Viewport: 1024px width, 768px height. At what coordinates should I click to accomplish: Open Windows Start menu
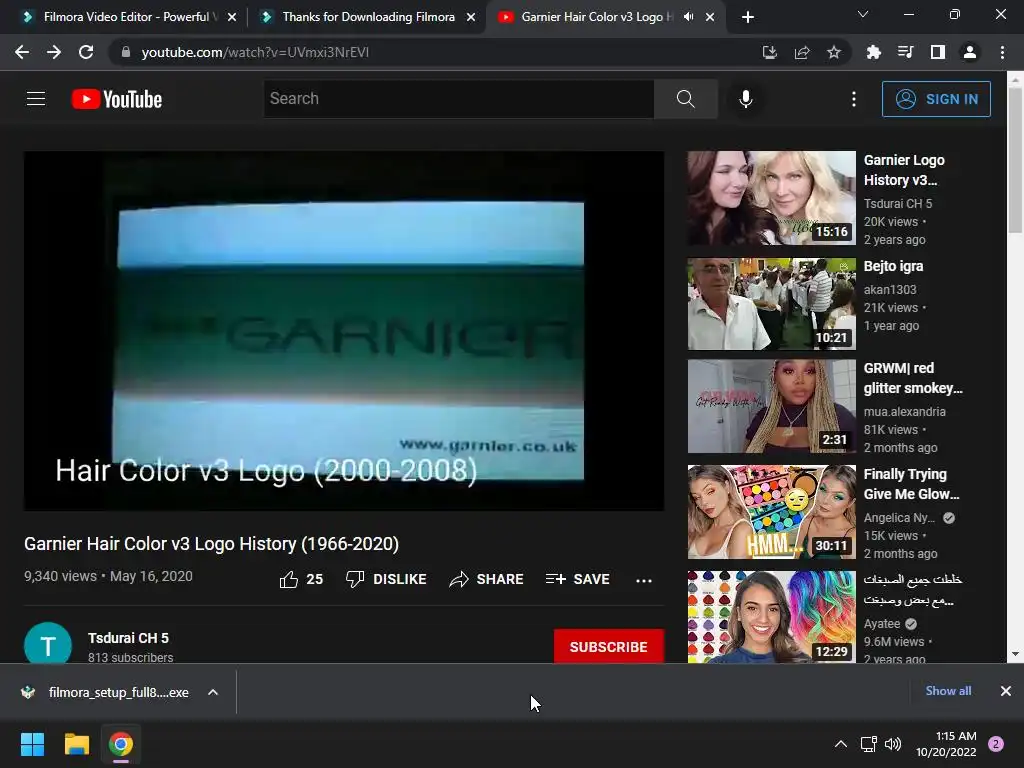(32, 744)
